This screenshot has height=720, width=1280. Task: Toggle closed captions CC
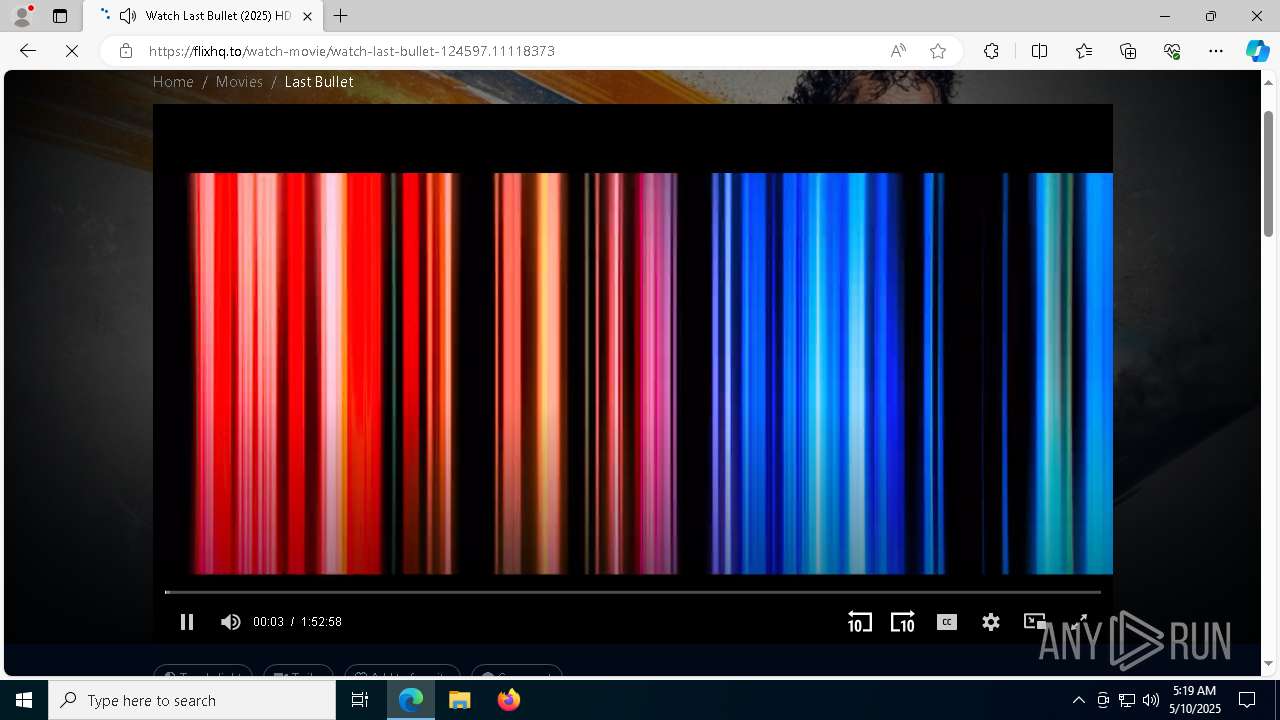pos(946,622)
